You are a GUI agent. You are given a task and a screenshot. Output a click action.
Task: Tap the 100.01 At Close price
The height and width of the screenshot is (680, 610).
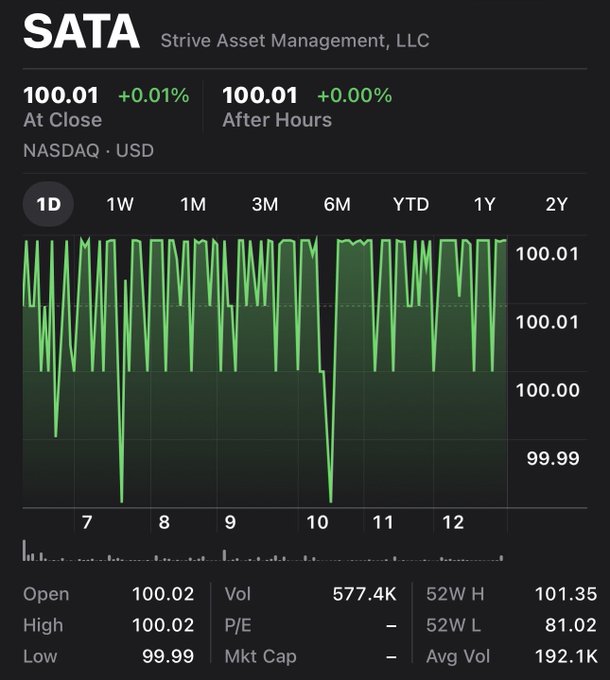coord(61,95)
